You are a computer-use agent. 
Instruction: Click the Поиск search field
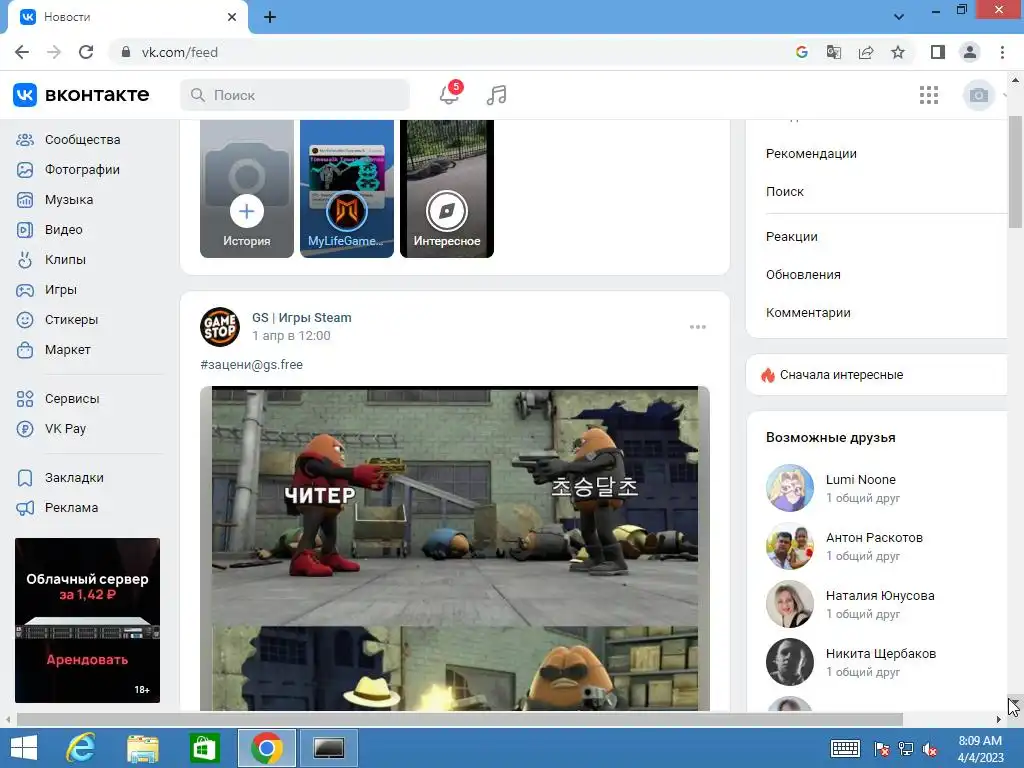tap(295, 95)
